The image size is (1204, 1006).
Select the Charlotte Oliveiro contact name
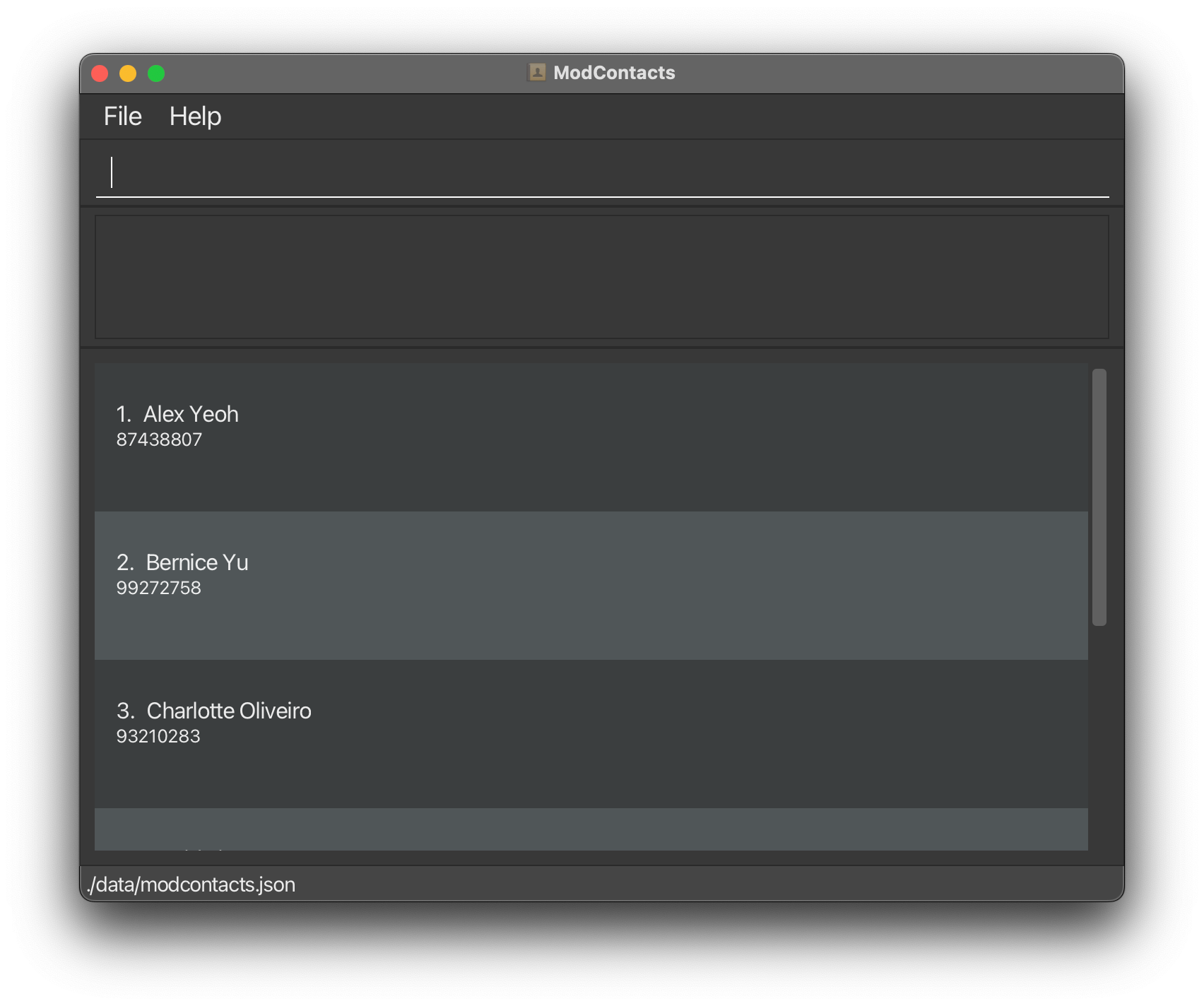point(228,711)
